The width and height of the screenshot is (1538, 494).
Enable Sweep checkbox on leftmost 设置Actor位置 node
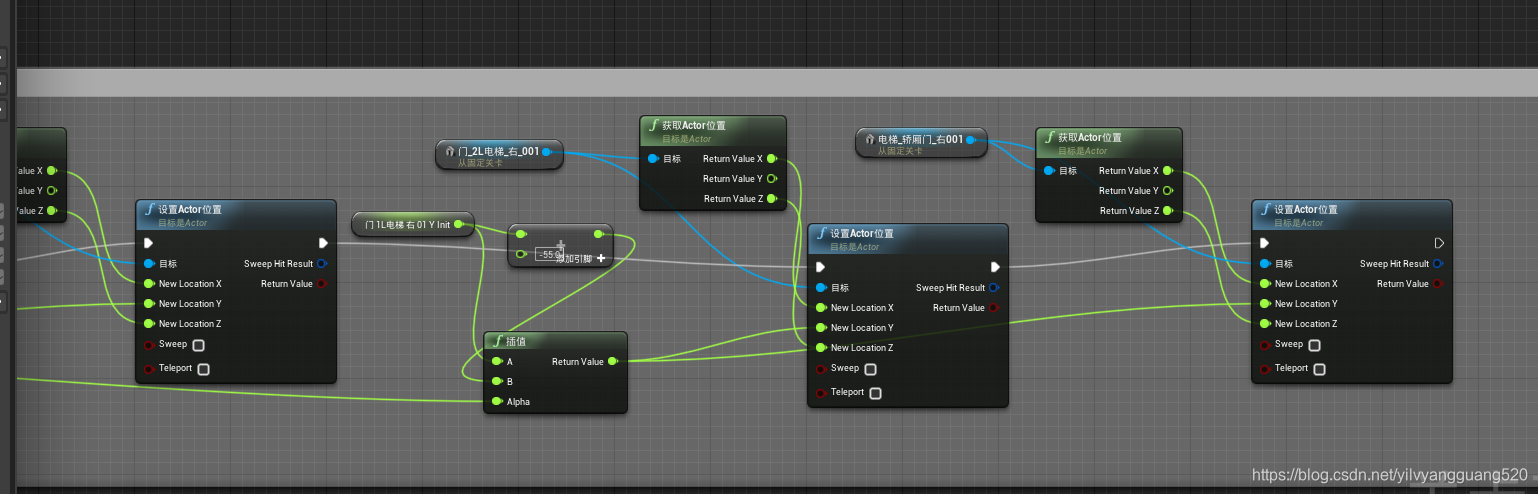[198, 345]
